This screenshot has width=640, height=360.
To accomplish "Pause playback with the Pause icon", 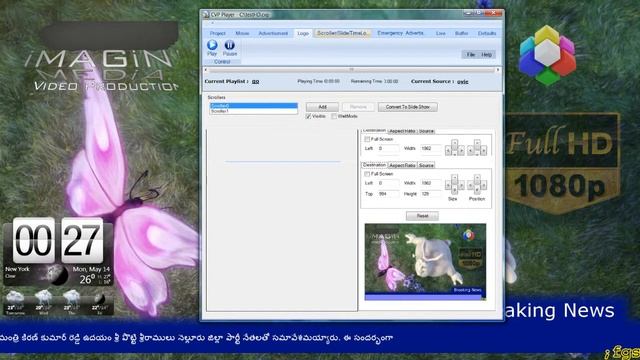I will pos(230,45).
